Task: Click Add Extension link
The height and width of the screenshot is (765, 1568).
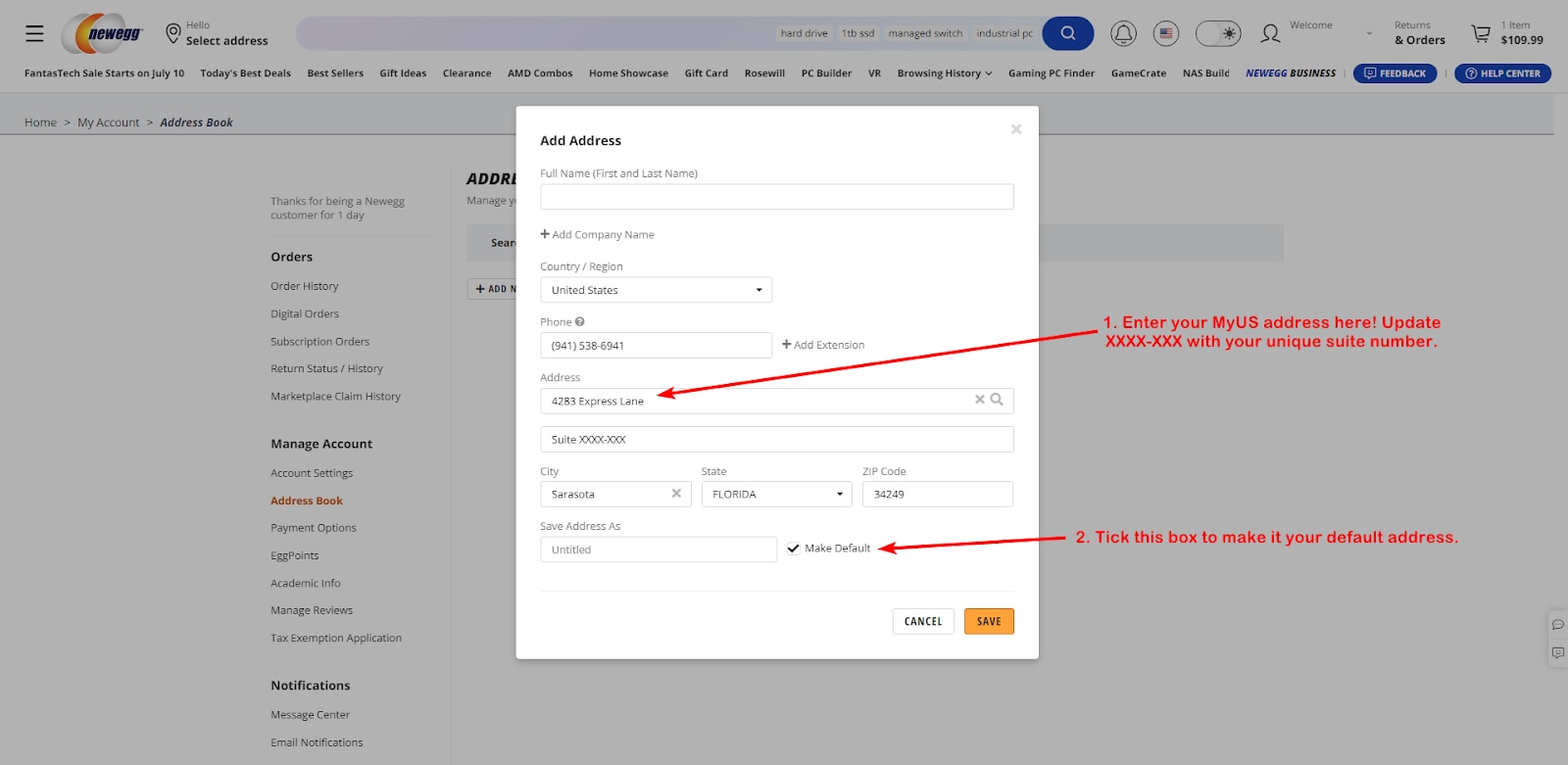Action: click(x=823, y=345)
